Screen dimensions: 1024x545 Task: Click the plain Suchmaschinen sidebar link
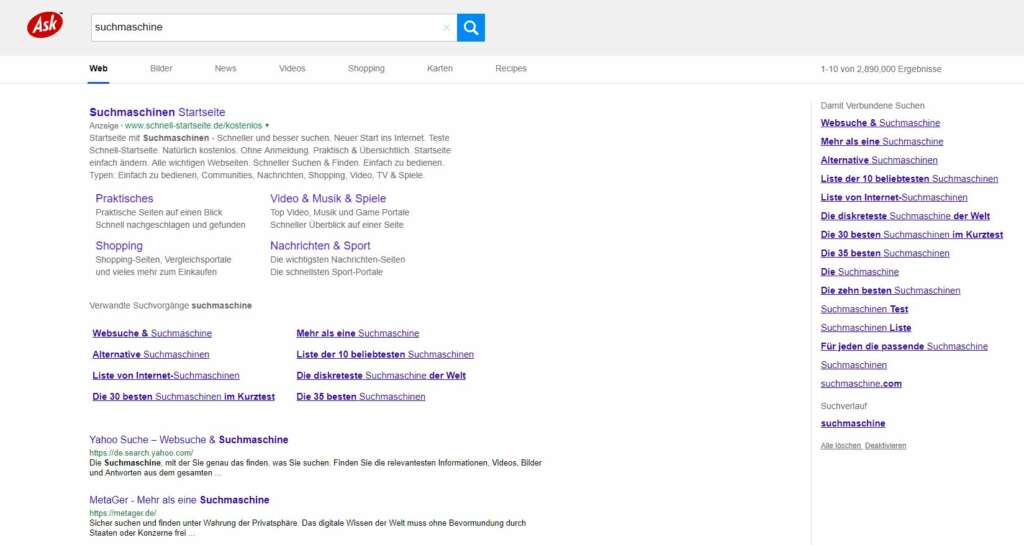854,365
